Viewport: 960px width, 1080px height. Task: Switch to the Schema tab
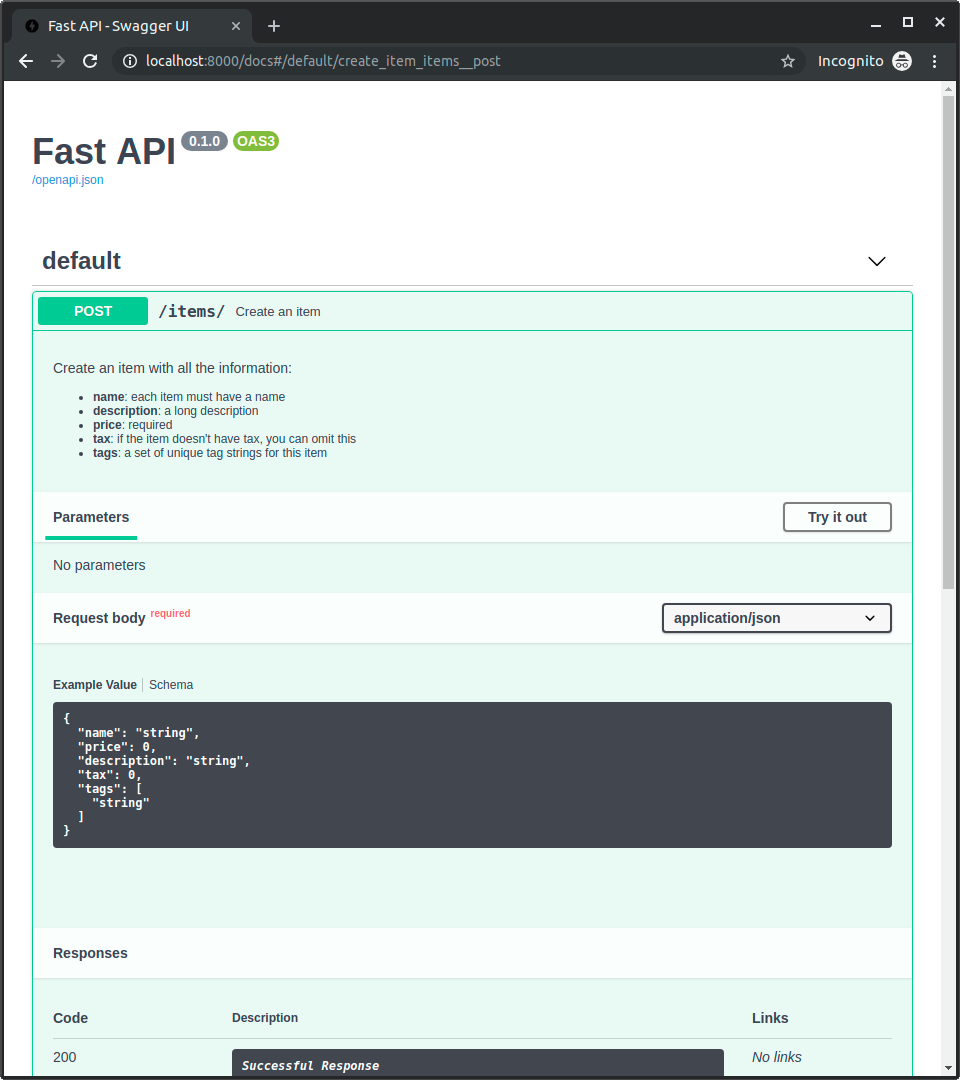click(x=170, y=684)
